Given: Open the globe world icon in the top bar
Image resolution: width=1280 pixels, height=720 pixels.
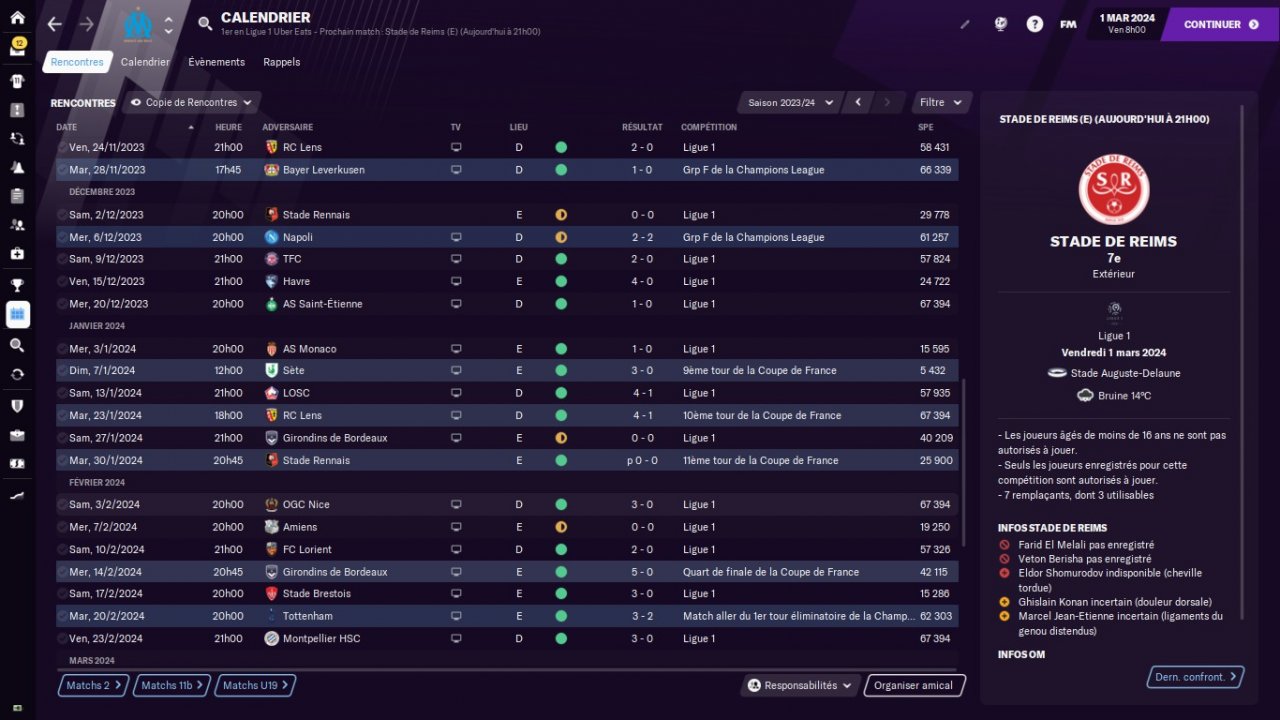Looking at the screenshot, I should click(1001, 24).
